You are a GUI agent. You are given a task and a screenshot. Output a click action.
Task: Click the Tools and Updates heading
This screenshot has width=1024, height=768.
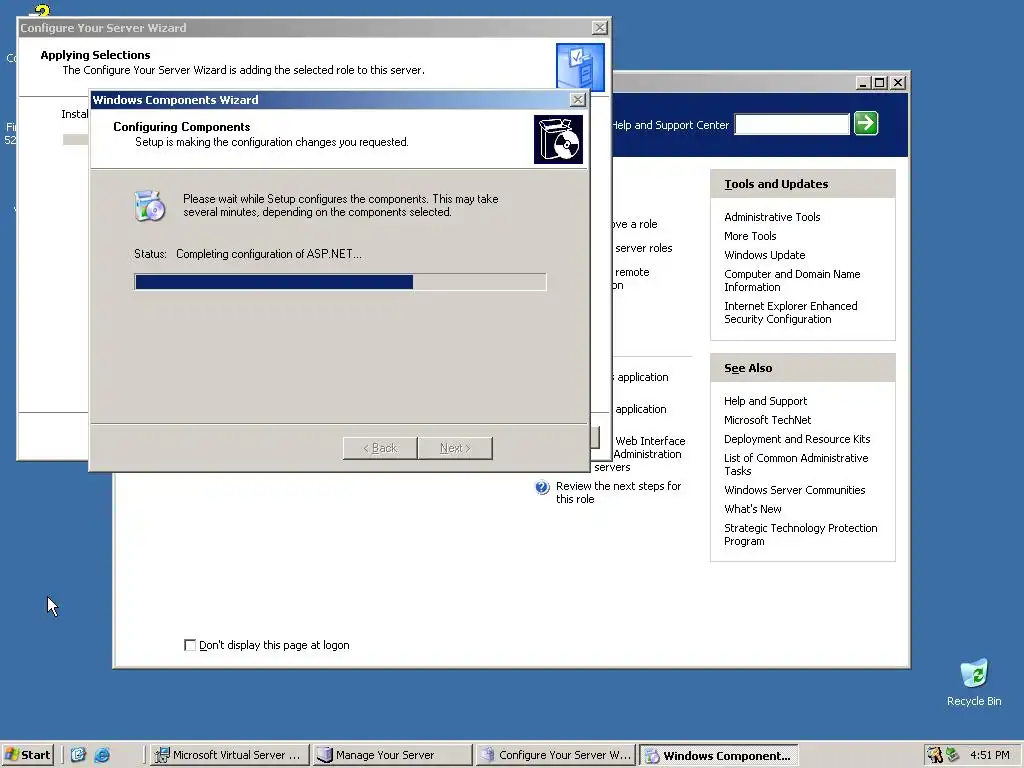coord(776,184)
